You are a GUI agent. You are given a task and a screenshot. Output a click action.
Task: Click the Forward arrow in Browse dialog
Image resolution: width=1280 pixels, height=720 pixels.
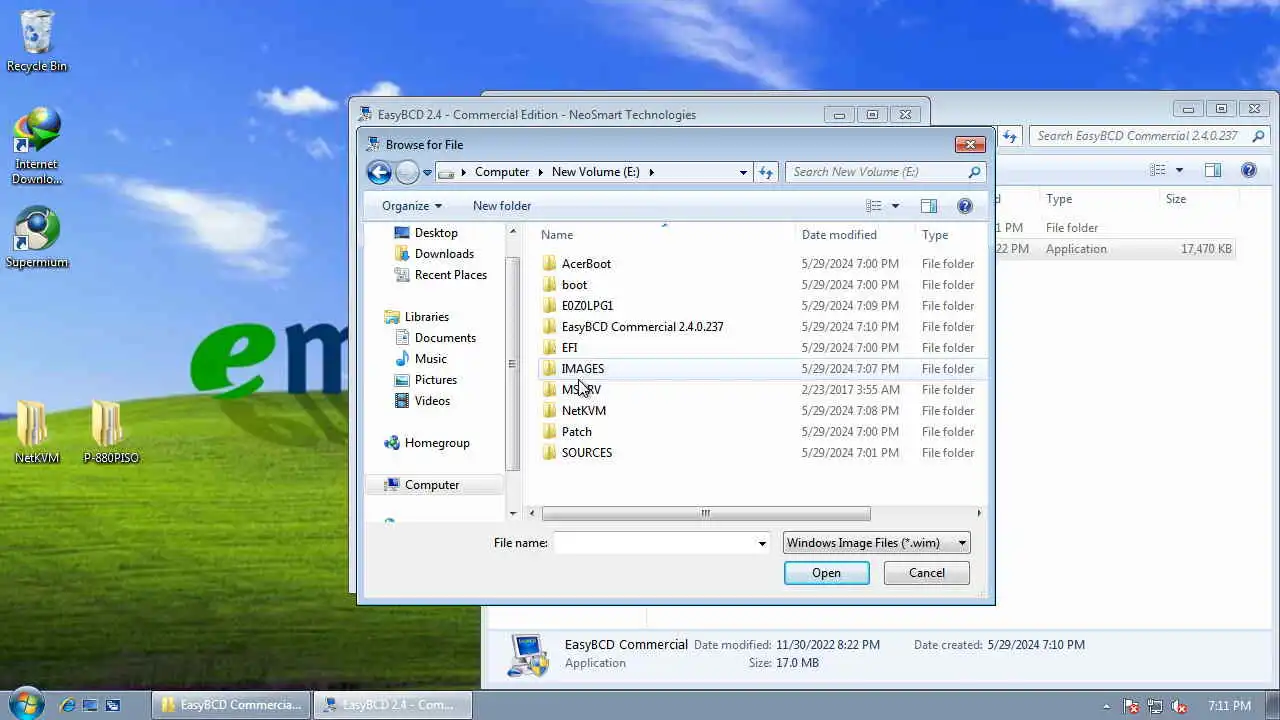click(x=407, y=172)
